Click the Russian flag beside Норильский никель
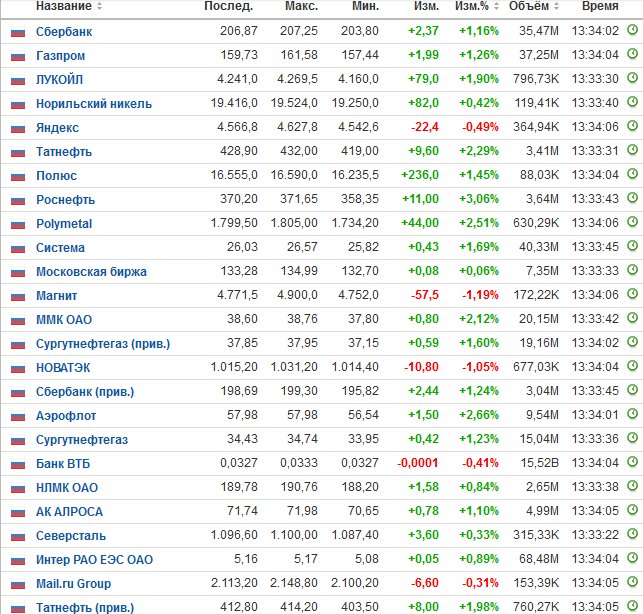Image resolution: width=643 pixels, height=614 pixels. (18, 105)
